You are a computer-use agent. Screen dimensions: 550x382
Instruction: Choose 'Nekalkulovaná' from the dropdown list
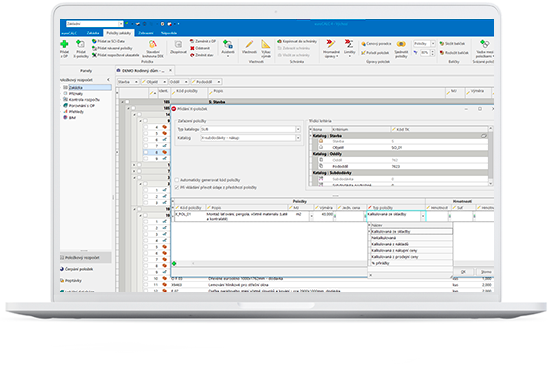pyautogui.click(x=411, y=238)
